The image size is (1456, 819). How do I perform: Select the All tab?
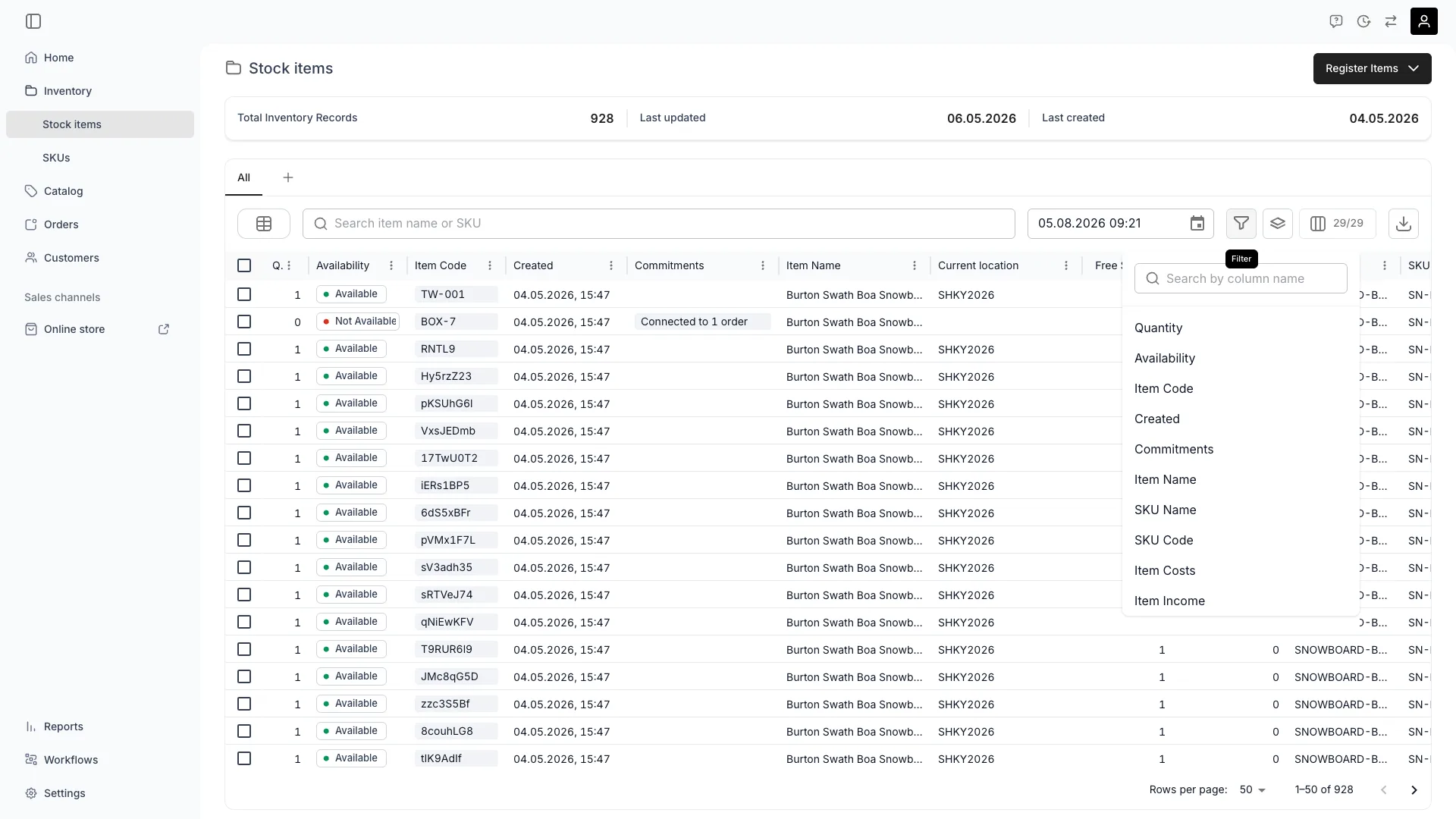(x=243, y=177)
